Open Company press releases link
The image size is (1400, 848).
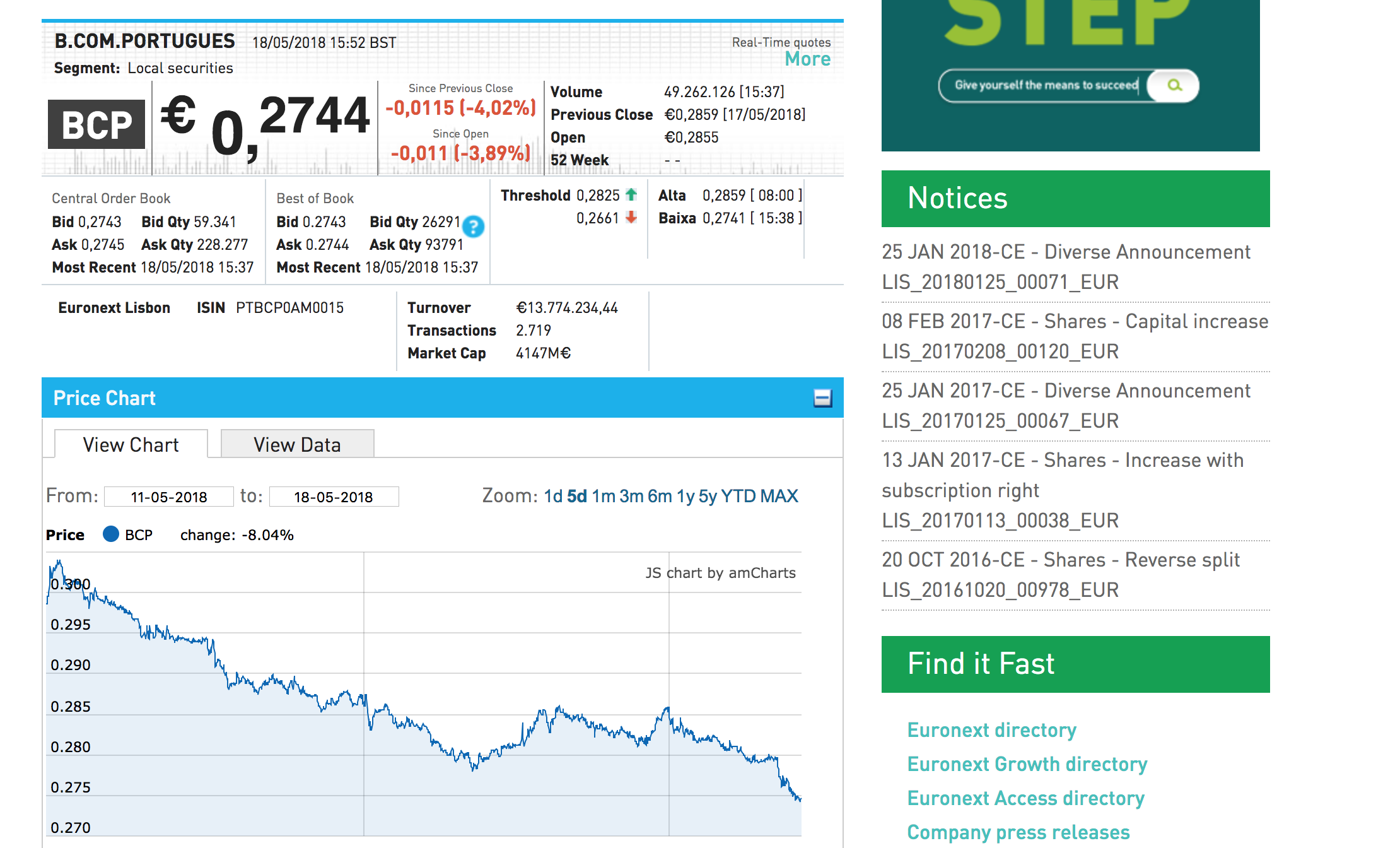(1018, 832)
